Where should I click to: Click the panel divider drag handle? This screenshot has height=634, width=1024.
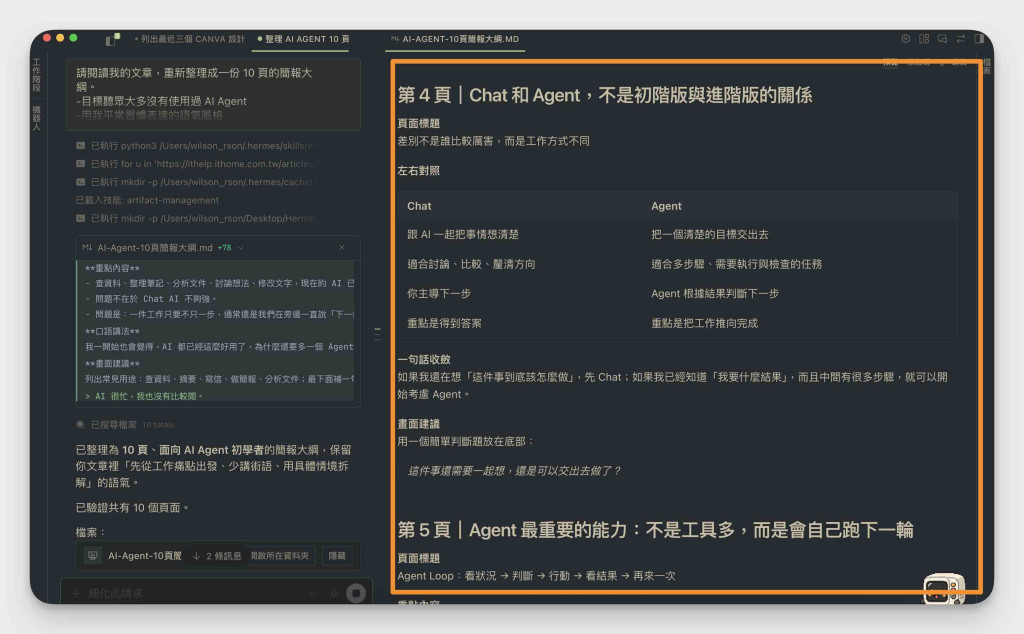tap(377, 334)
